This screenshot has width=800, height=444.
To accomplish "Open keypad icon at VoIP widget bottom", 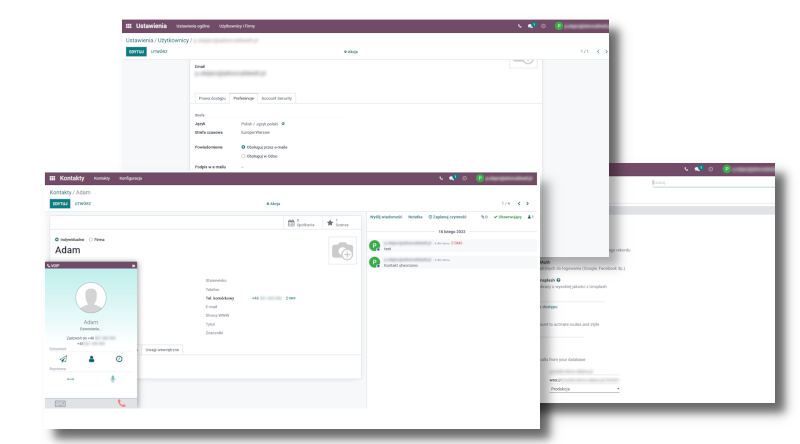I will click(x=60, y=404).
